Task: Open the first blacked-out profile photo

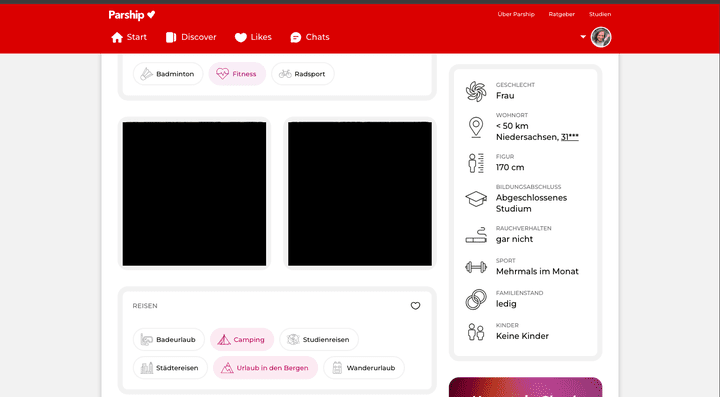Action: [x=194, y=194]
